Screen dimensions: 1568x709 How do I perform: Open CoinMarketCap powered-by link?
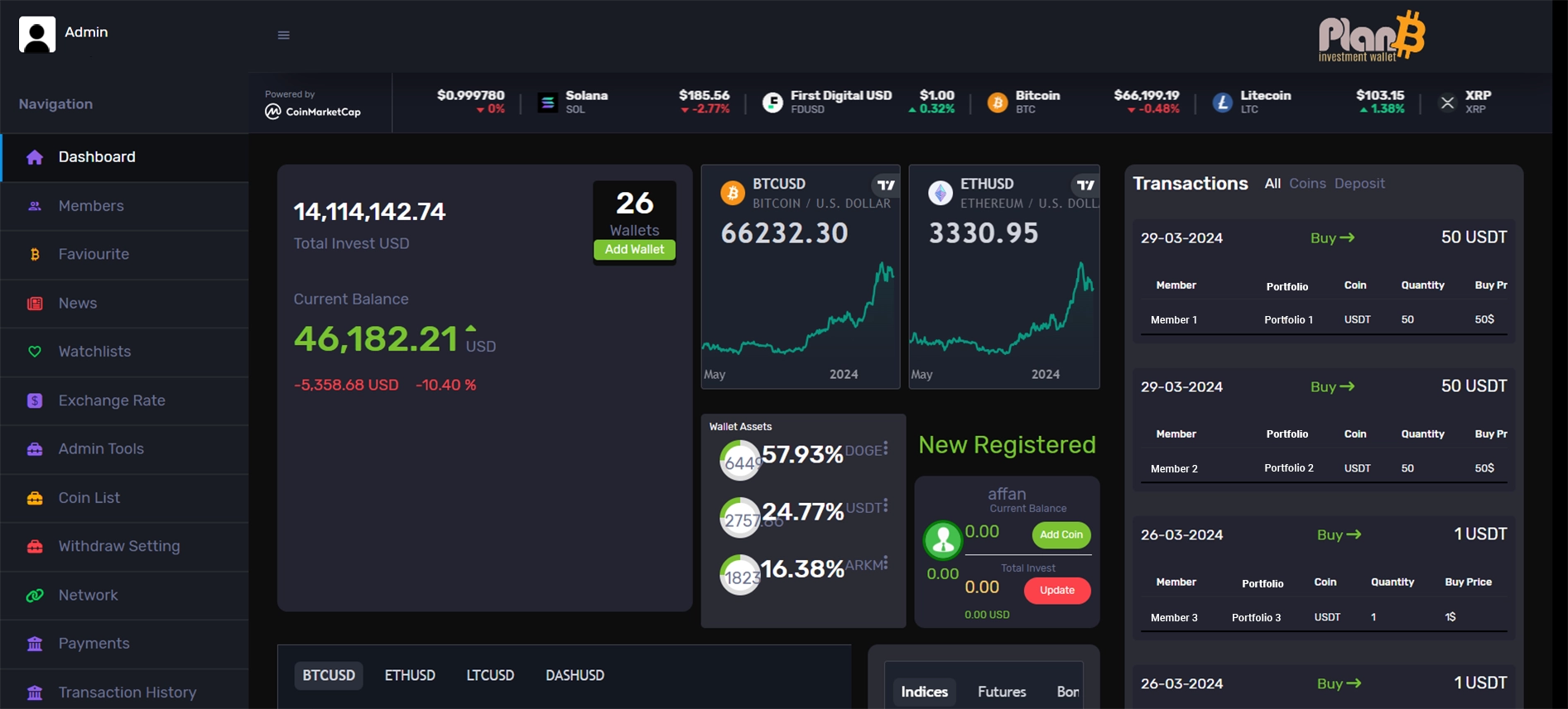click(313, 104)
